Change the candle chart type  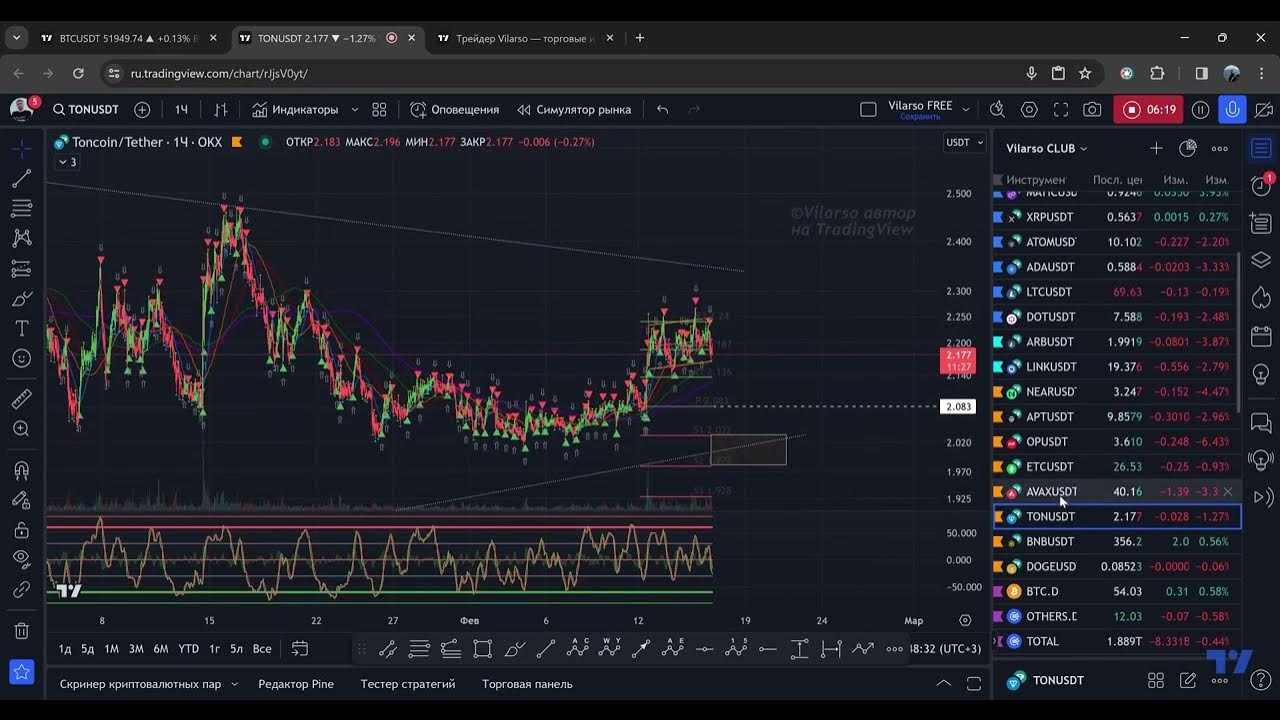[x=221, y=110]
